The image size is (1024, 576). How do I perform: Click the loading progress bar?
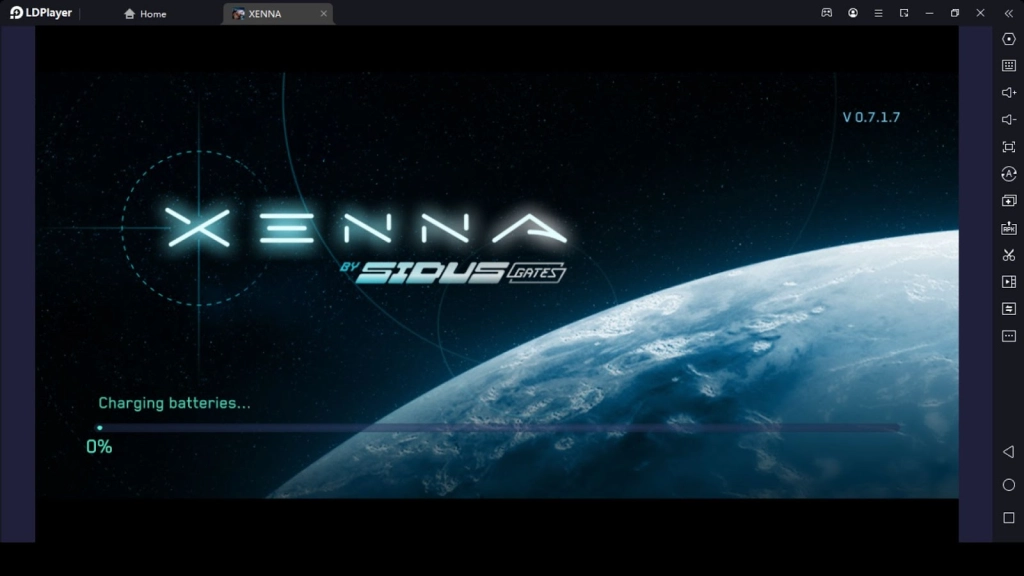pos(499,428)
